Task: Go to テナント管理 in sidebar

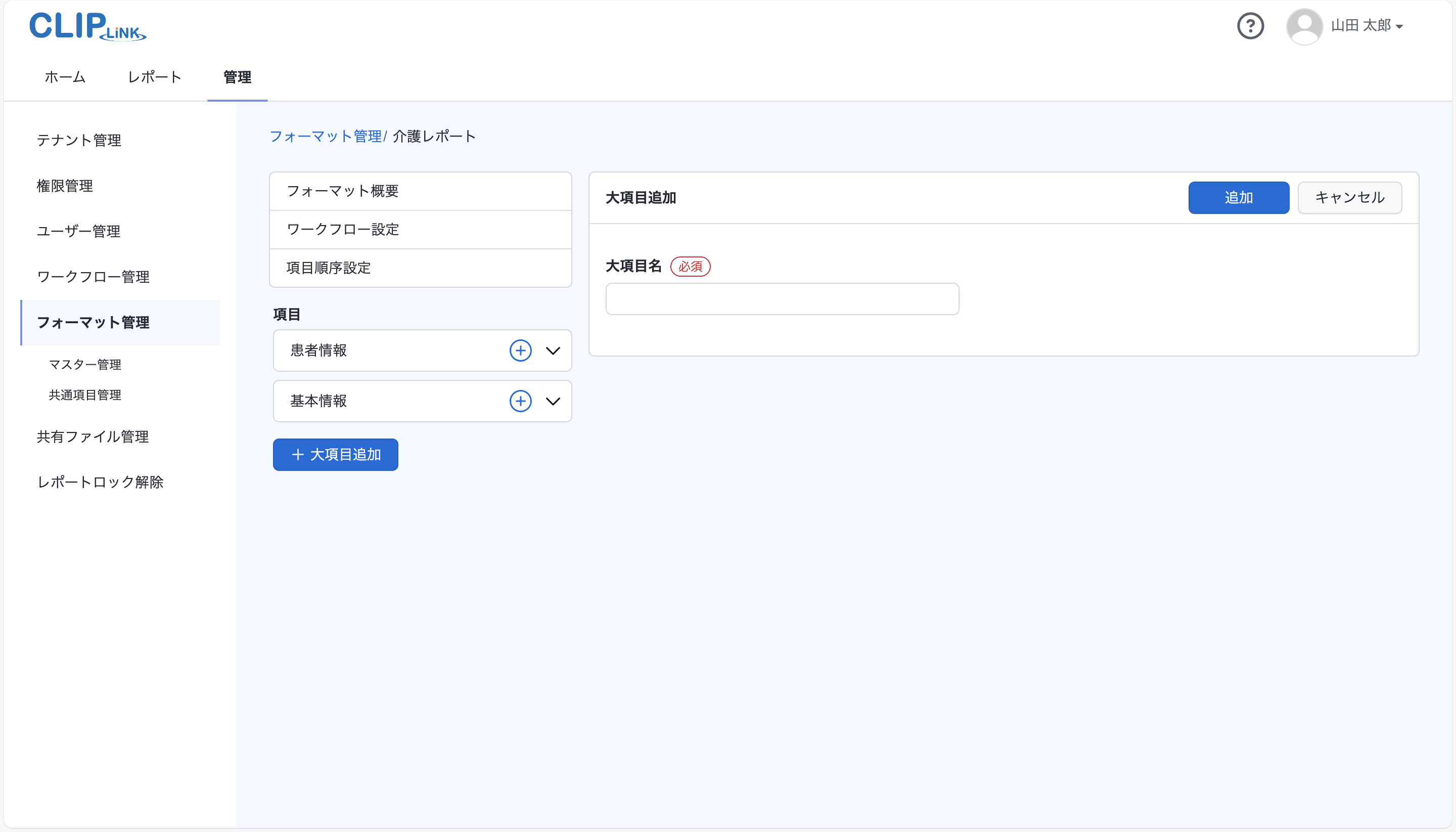Action: 79,141
